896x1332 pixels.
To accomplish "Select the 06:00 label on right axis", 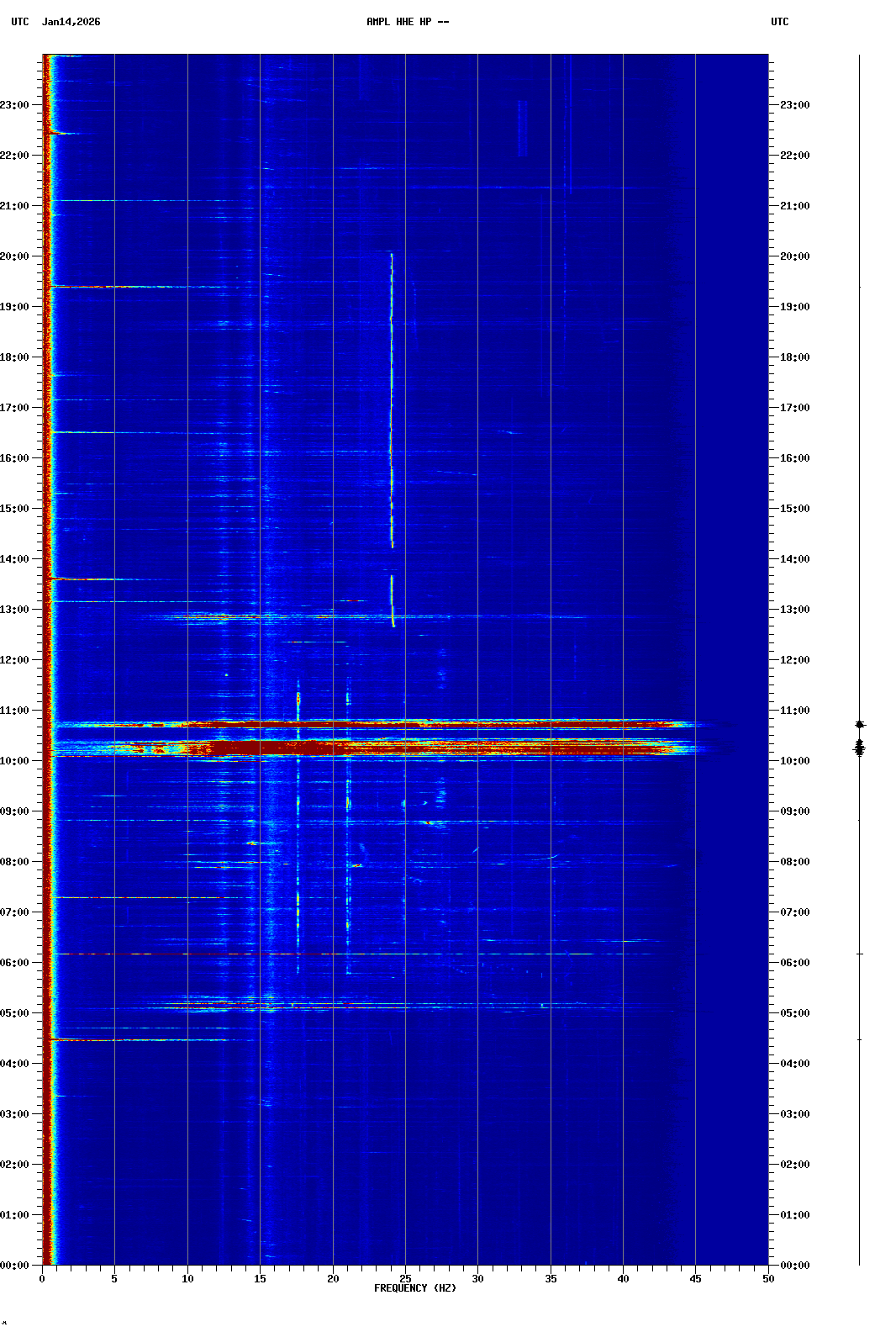I will [x=794, y=963].
